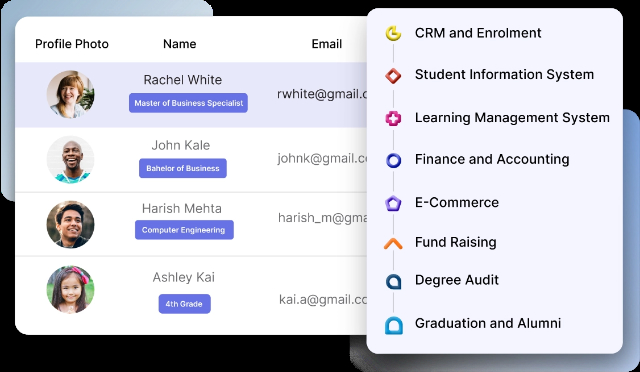Click the Name column header
This screenshot has height=372, width=640.
click(x=180, y=44)
